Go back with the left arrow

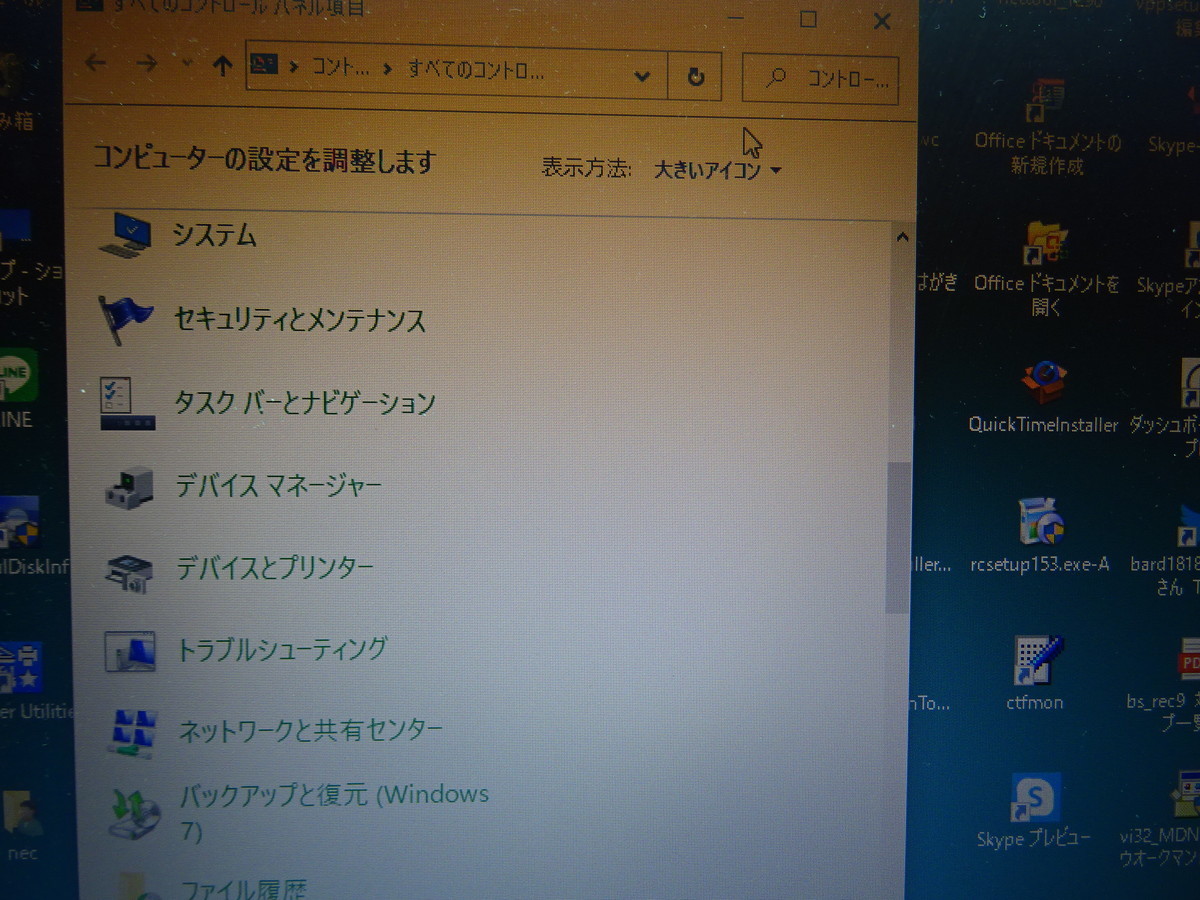pyautogui.click(x=96, y=64)
